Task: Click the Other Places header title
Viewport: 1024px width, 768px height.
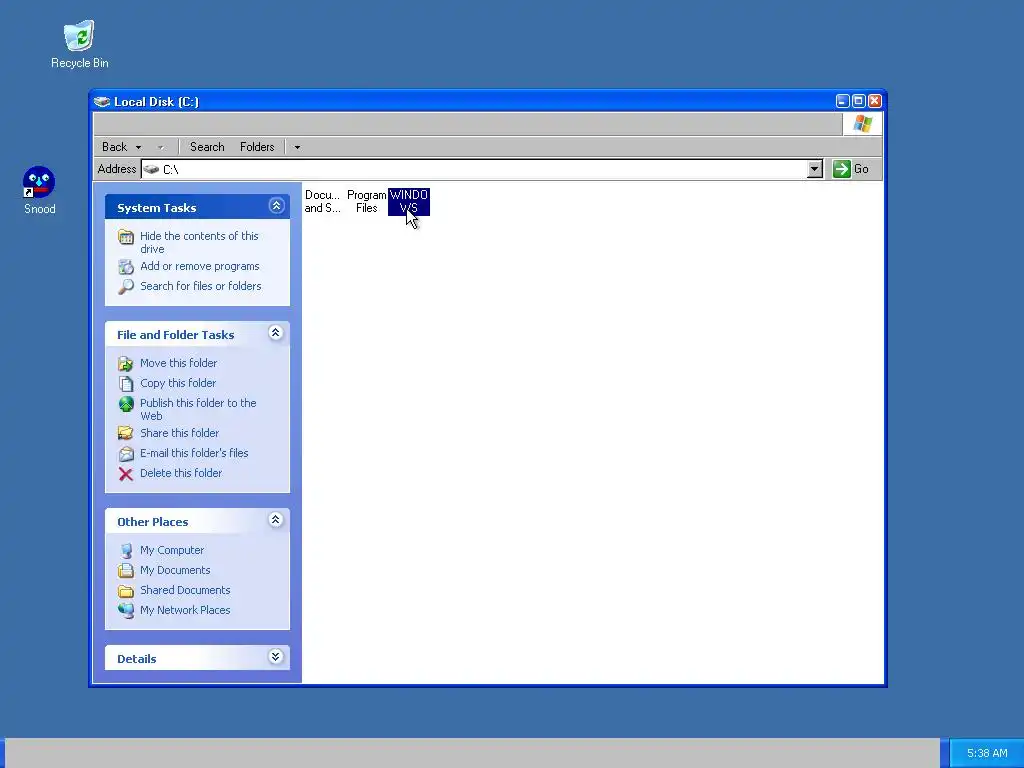Action: (x=153, y=522)
